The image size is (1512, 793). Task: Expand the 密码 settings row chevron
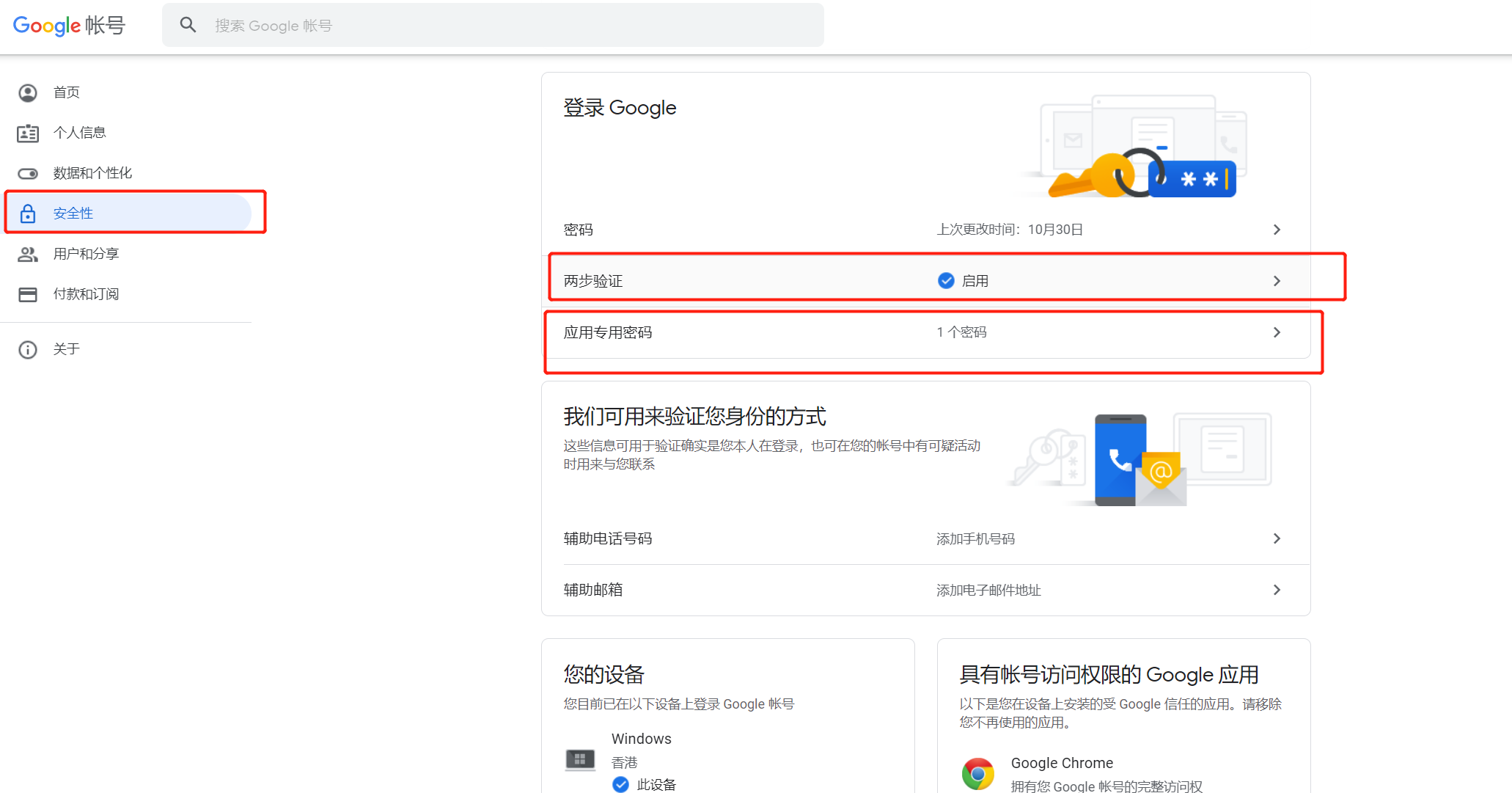(1277, 229)
